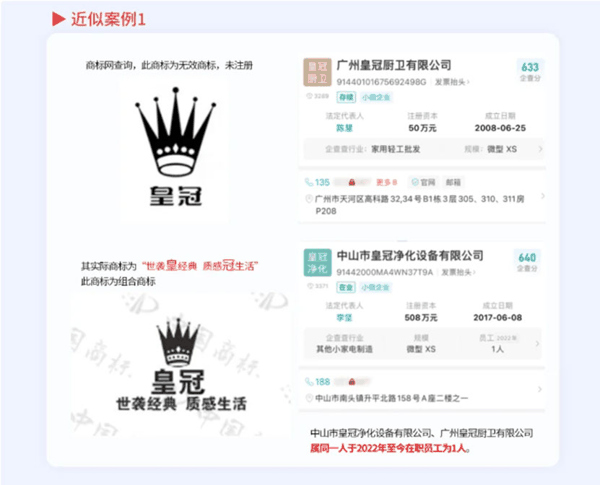Expand the 广州市天河区高科路 address row arrow
Viewport: 600px width, 485px height.
pos(541,197)
